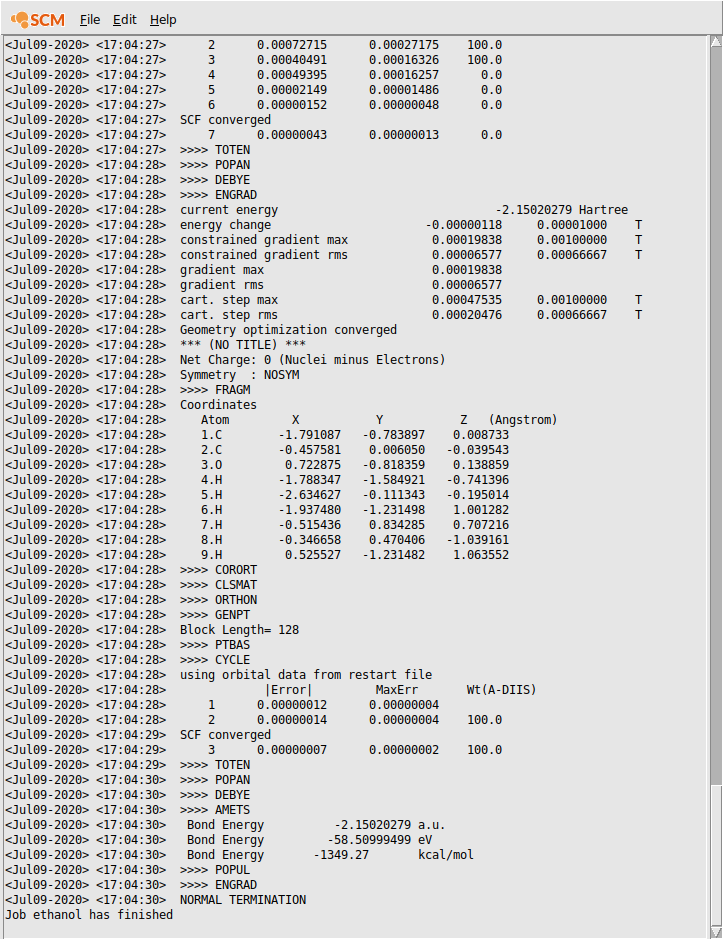Screen dimensions: 723x939
Task: Open the Edit menu
Action: pyautogui.click(x=125, y=20)
